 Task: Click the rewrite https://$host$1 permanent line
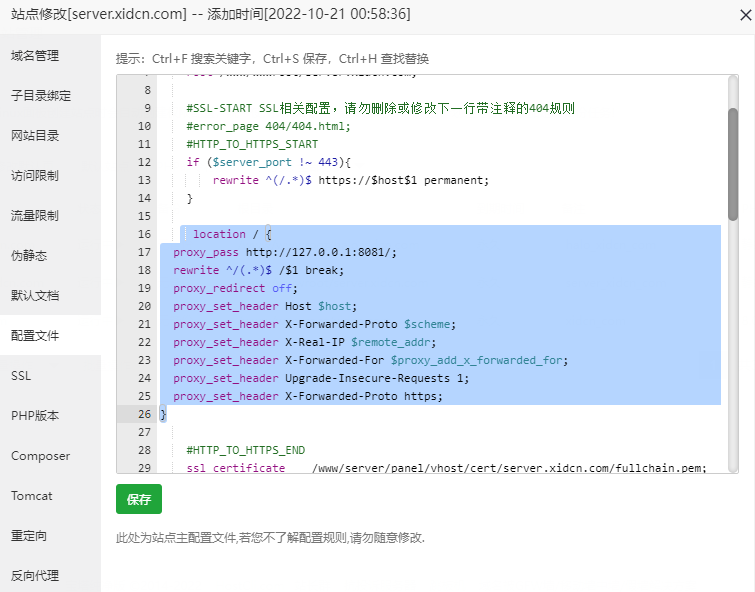coord(350,180)
